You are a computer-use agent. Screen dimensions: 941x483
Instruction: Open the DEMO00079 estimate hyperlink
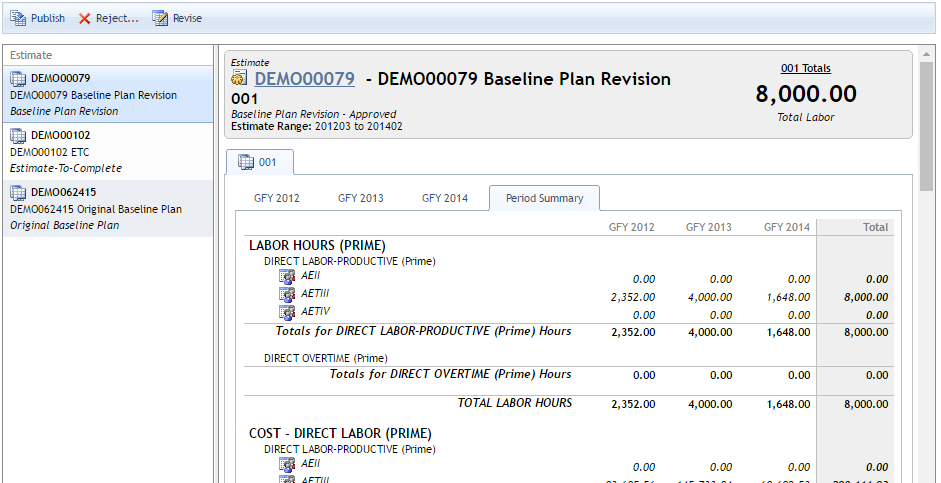[x=304, y=79]
